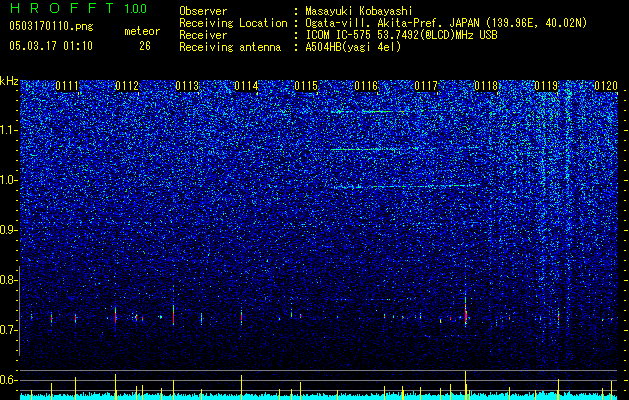
Task: Click the 0116 time marker
Action: coord(366,86)
